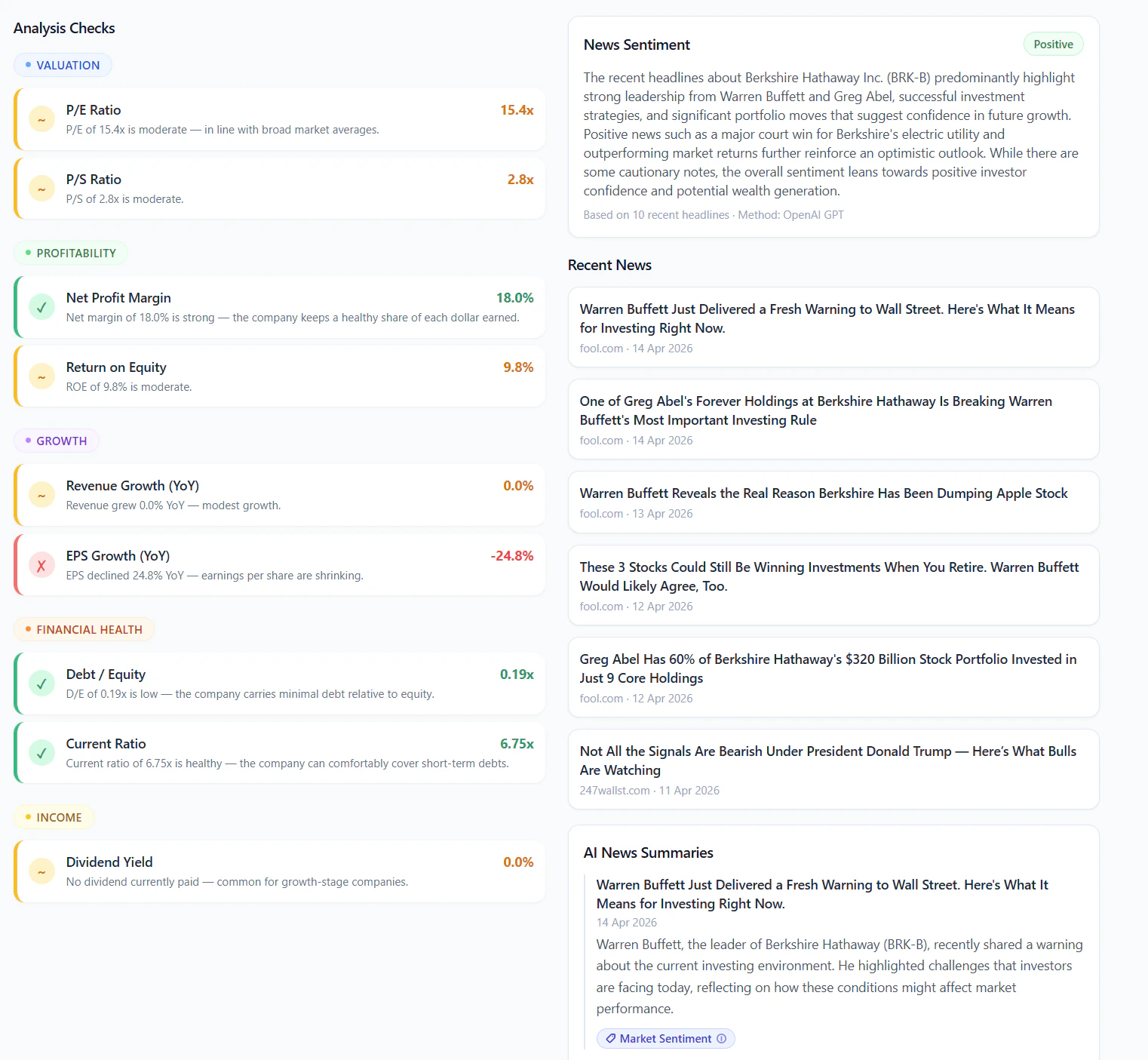Screen dimensions: 1148x1060
Task: Click the '247wallst.com · 11 Apr 2026' source line
Action: coord(649,791)
